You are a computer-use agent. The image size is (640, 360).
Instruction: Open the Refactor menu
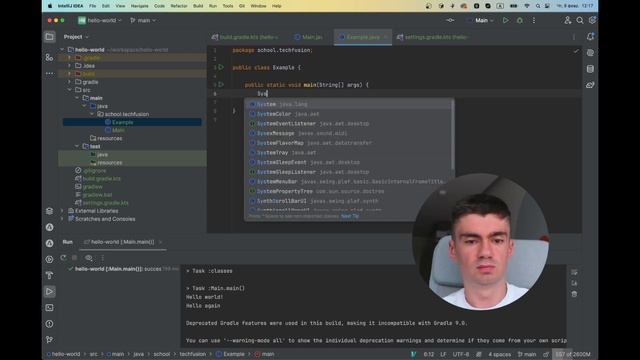tap(179, 6)
